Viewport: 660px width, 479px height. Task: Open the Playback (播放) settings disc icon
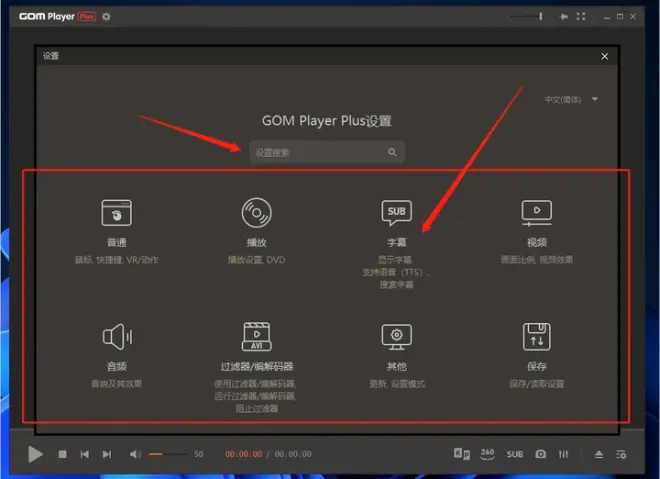[256, 213]
